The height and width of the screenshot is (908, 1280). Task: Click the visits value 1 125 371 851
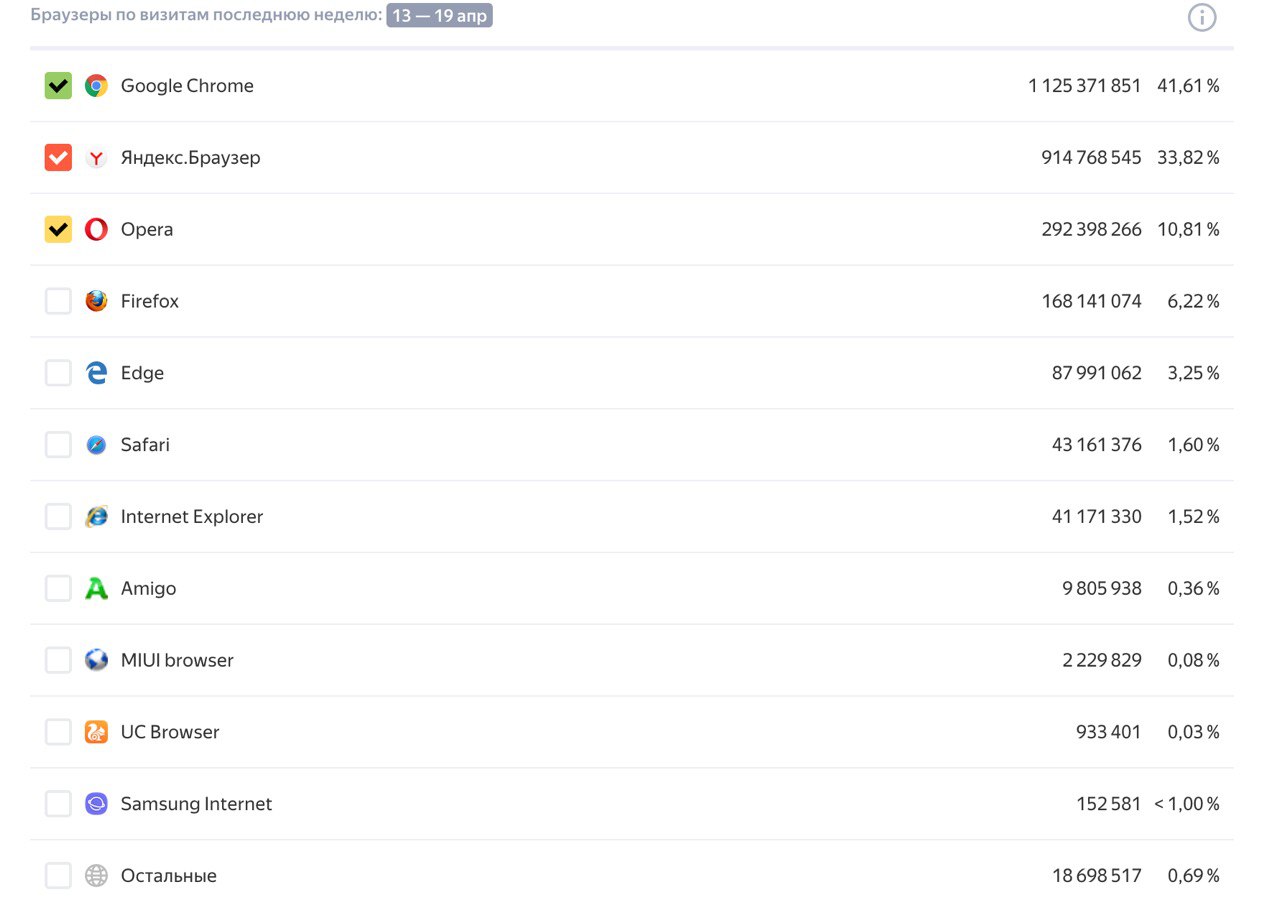click(1085, 86)
